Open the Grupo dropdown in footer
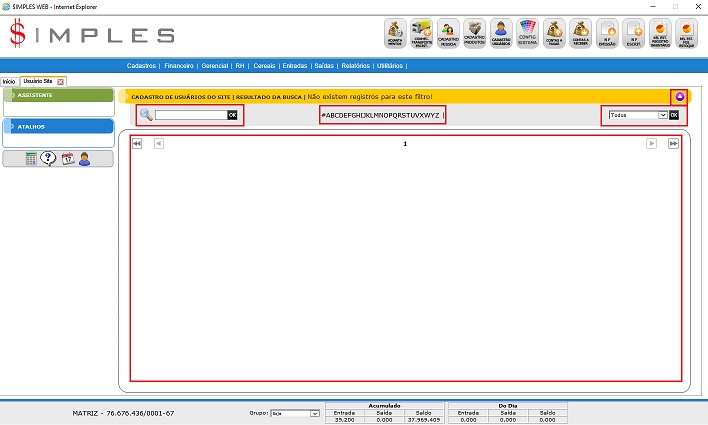Image resolution: width=708 pixels, height=425 pixels. (295, 412)
